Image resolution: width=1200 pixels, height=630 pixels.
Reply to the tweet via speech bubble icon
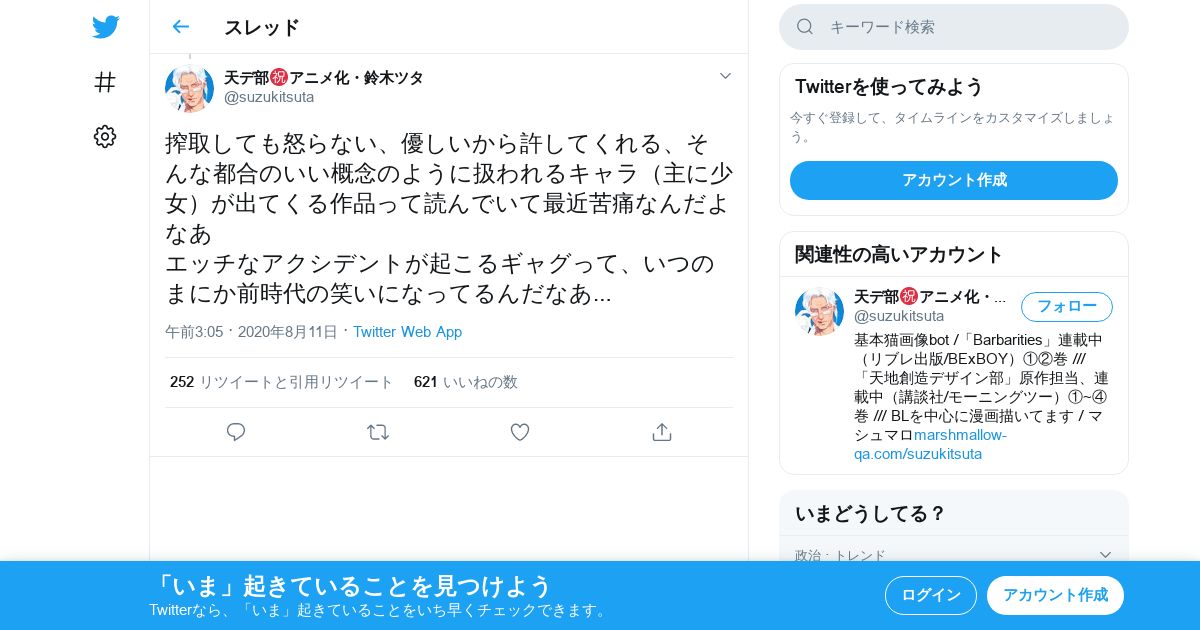[236, 432]
